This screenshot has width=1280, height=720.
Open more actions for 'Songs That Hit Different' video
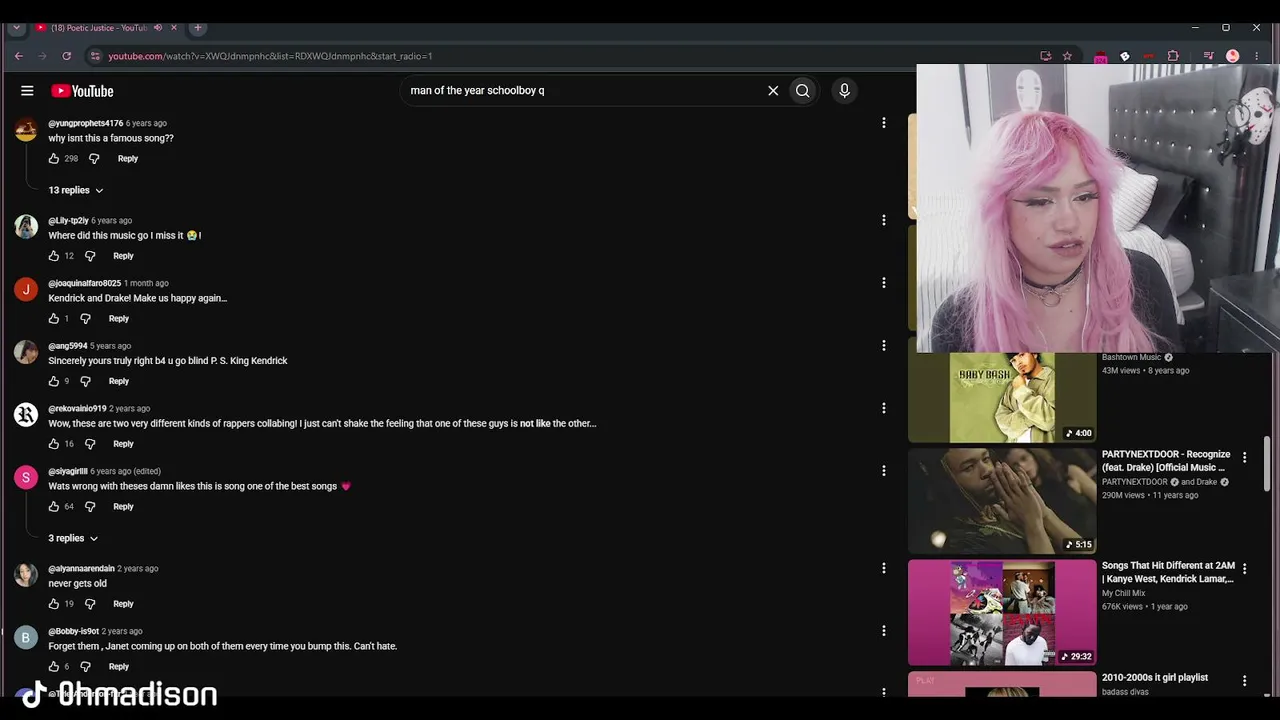tap(1244, 569)
